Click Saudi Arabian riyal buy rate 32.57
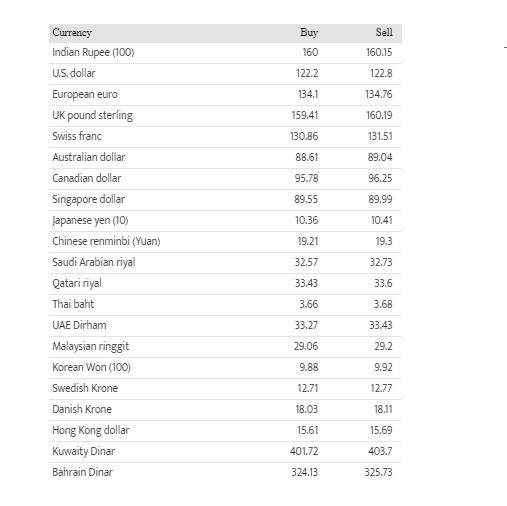The width and height of the screenshot is (507, 506). click(x=306, y=262)
